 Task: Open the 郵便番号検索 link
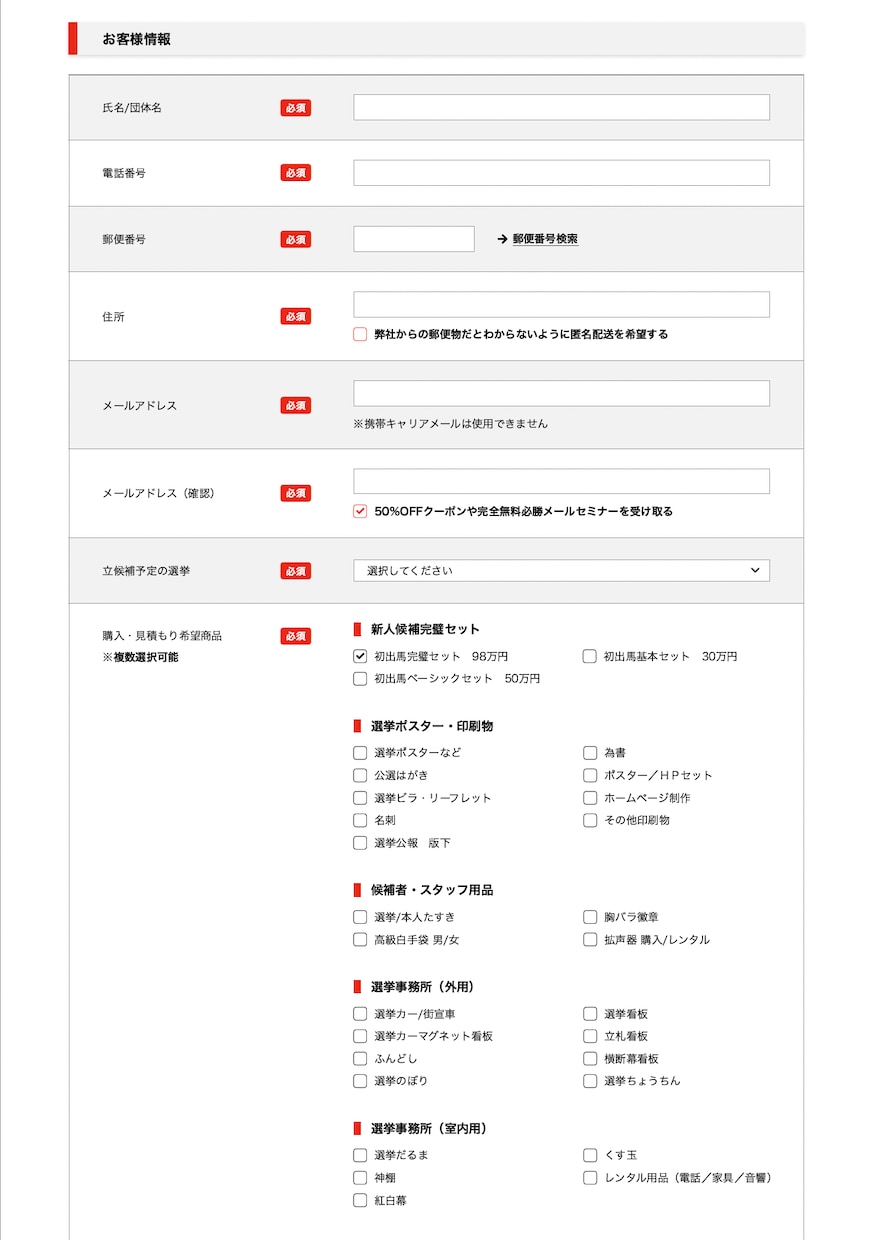point(545,239)
